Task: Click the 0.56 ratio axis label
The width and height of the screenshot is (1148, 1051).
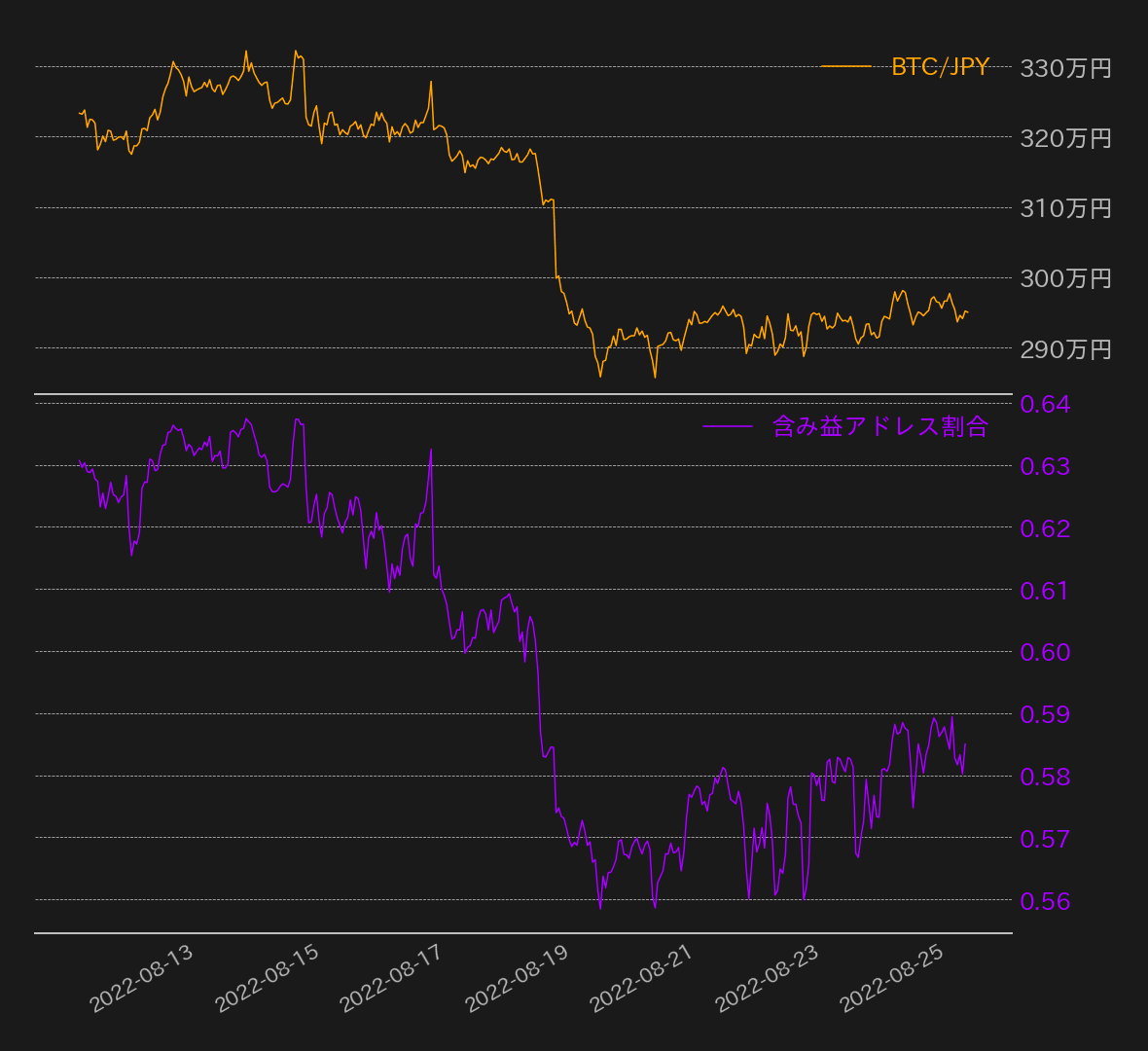Action: coord(1044,901)
